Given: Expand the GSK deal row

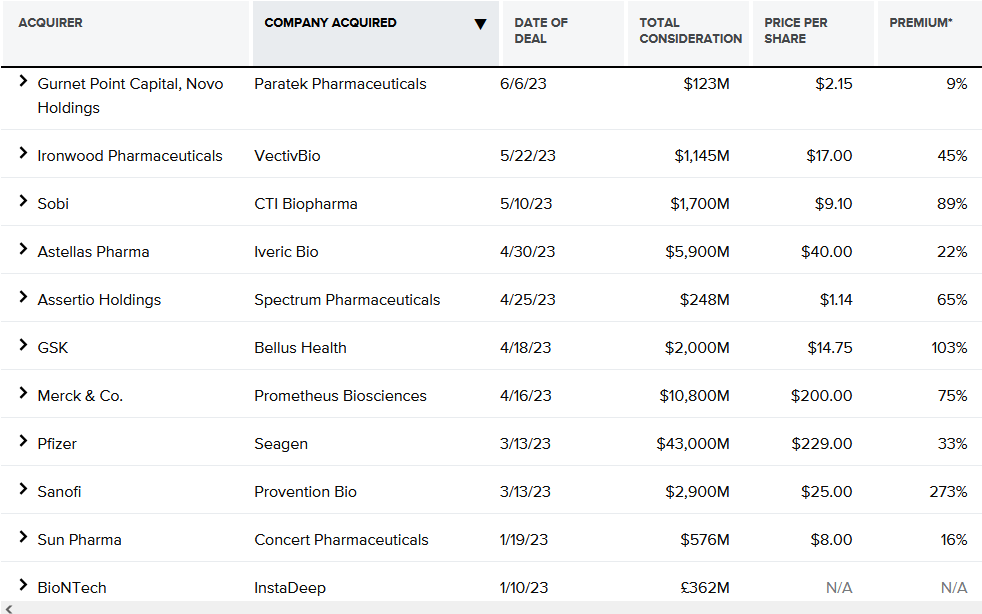Looking at the screenshot, I should (23, 345).
